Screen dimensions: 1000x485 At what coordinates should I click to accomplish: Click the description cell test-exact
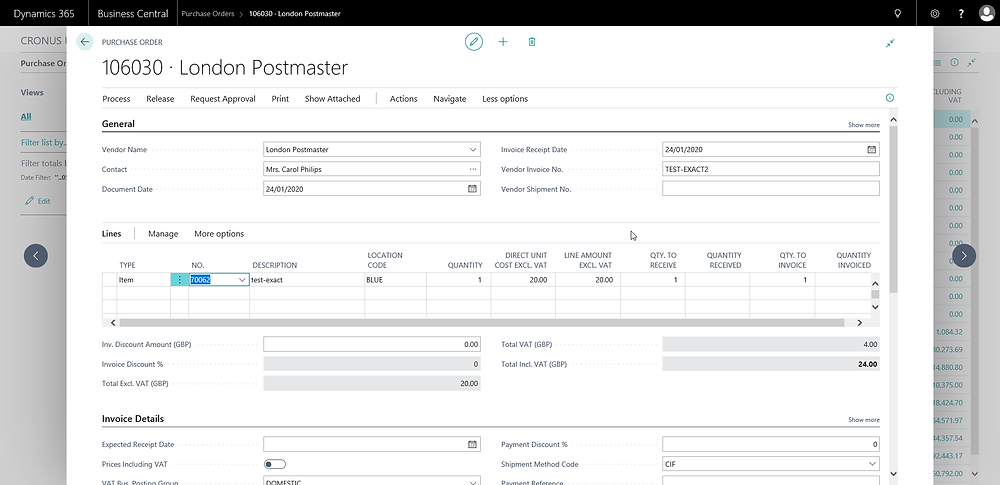pos(307,280)
